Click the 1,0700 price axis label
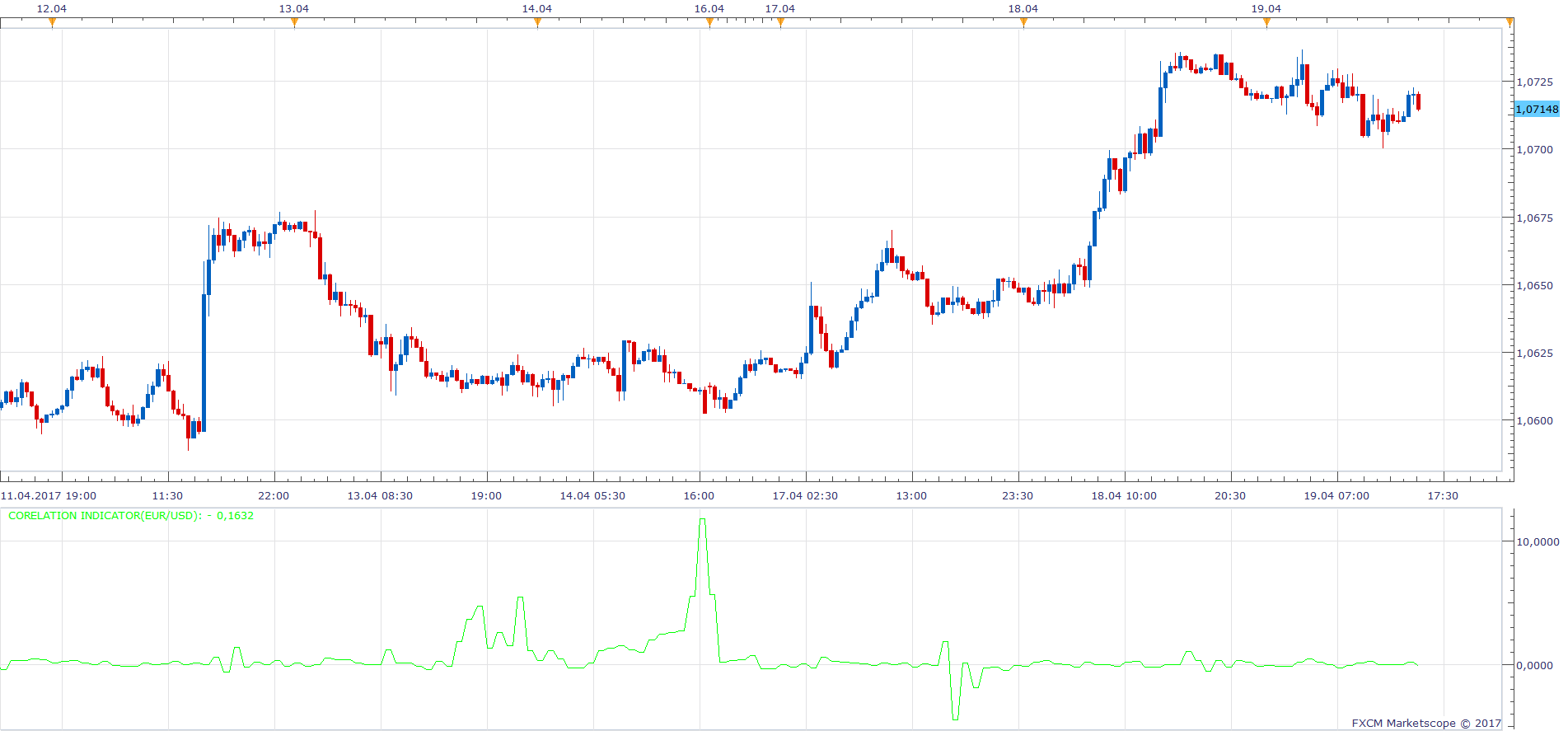The height and width of the screenshot is (731, 1568). point(1535,149)
